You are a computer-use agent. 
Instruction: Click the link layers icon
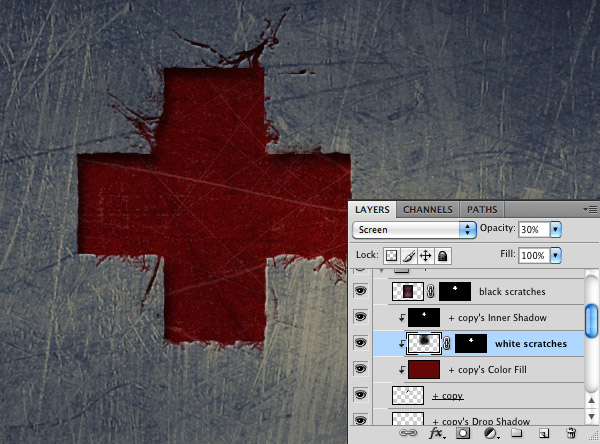pyautogui.click(x=408, y=433)
